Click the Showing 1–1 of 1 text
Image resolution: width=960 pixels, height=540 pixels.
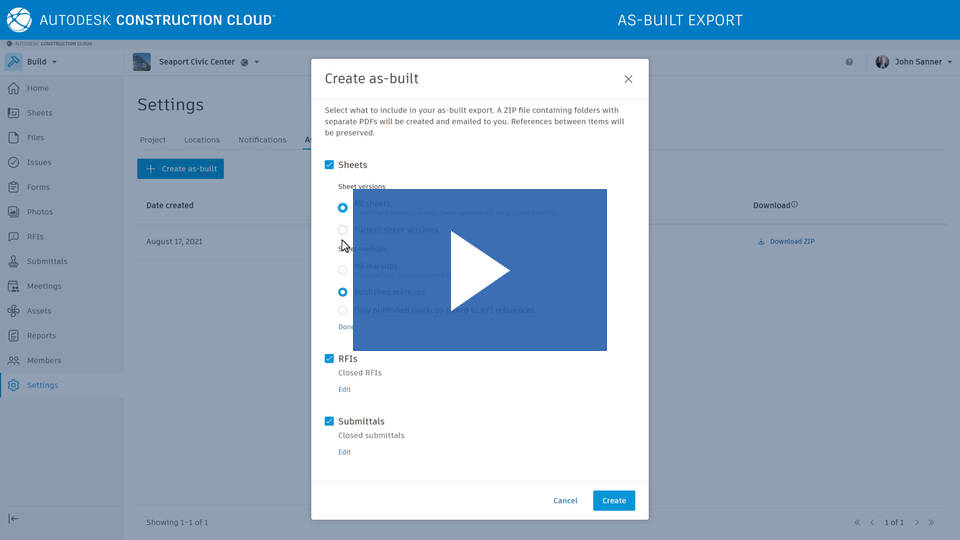(x=177, y=522)
